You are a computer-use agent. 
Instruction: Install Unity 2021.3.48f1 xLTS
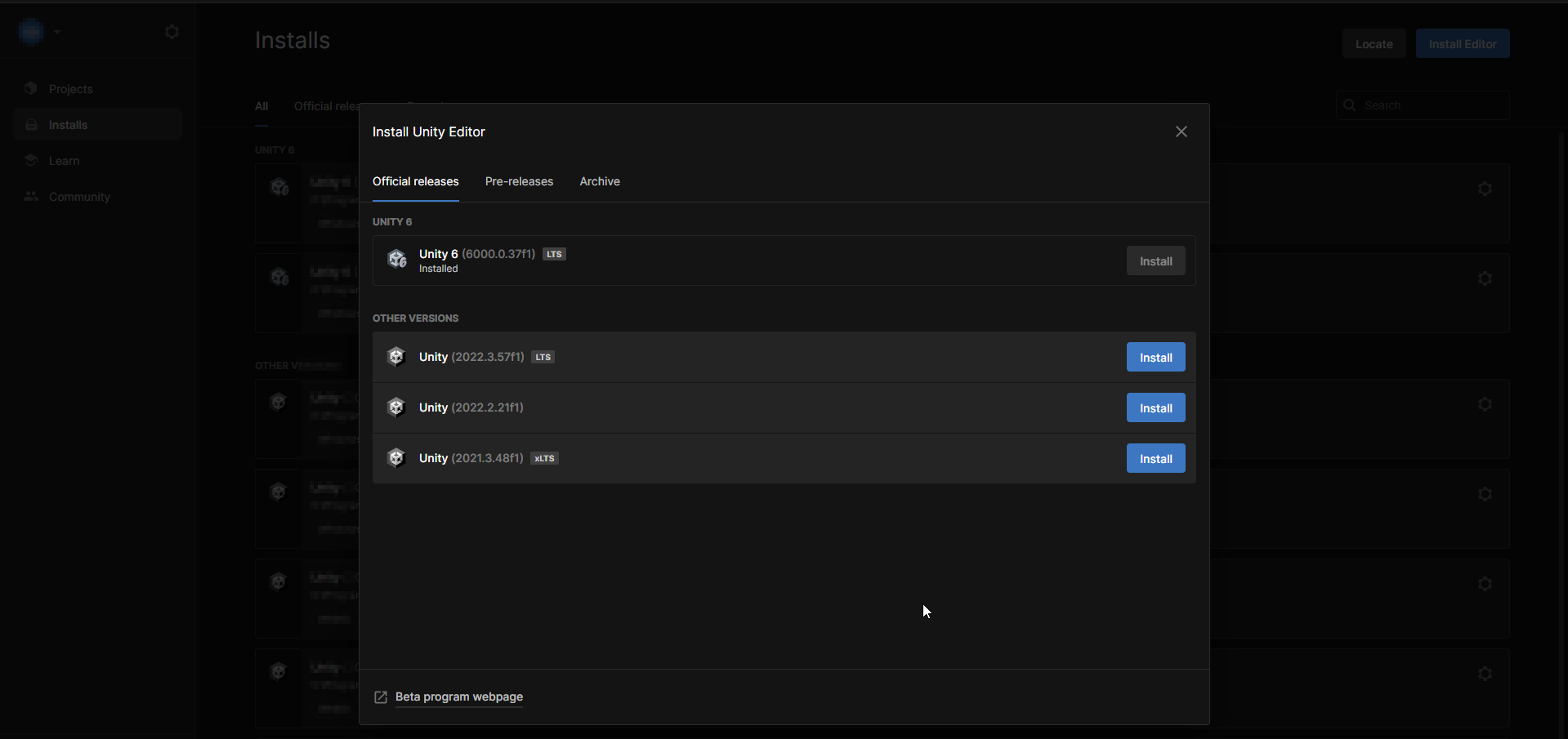pos(1155,459)
